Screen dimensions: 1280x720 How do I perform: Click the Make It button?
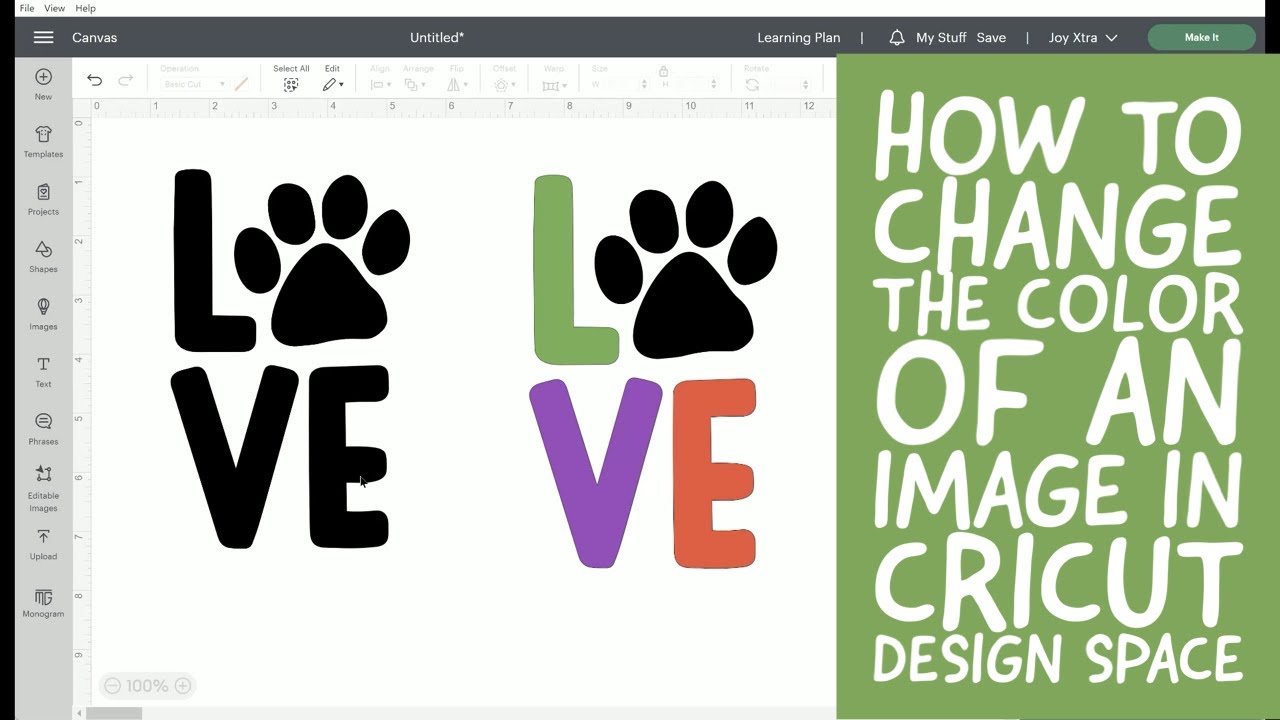coord(1201,37)
